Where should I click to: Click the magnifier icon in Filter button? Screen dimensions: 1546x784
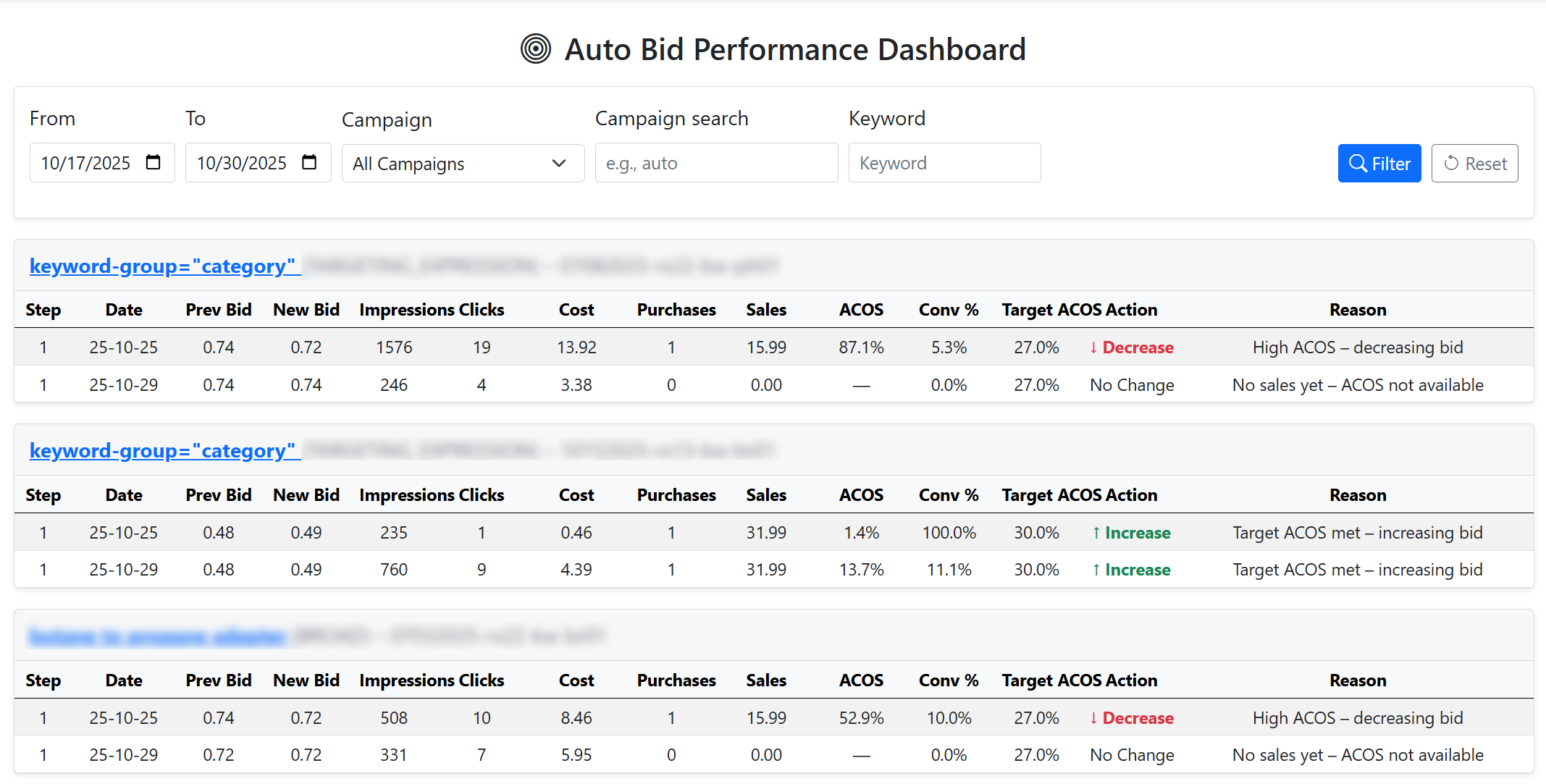(x=1357, y=164)
